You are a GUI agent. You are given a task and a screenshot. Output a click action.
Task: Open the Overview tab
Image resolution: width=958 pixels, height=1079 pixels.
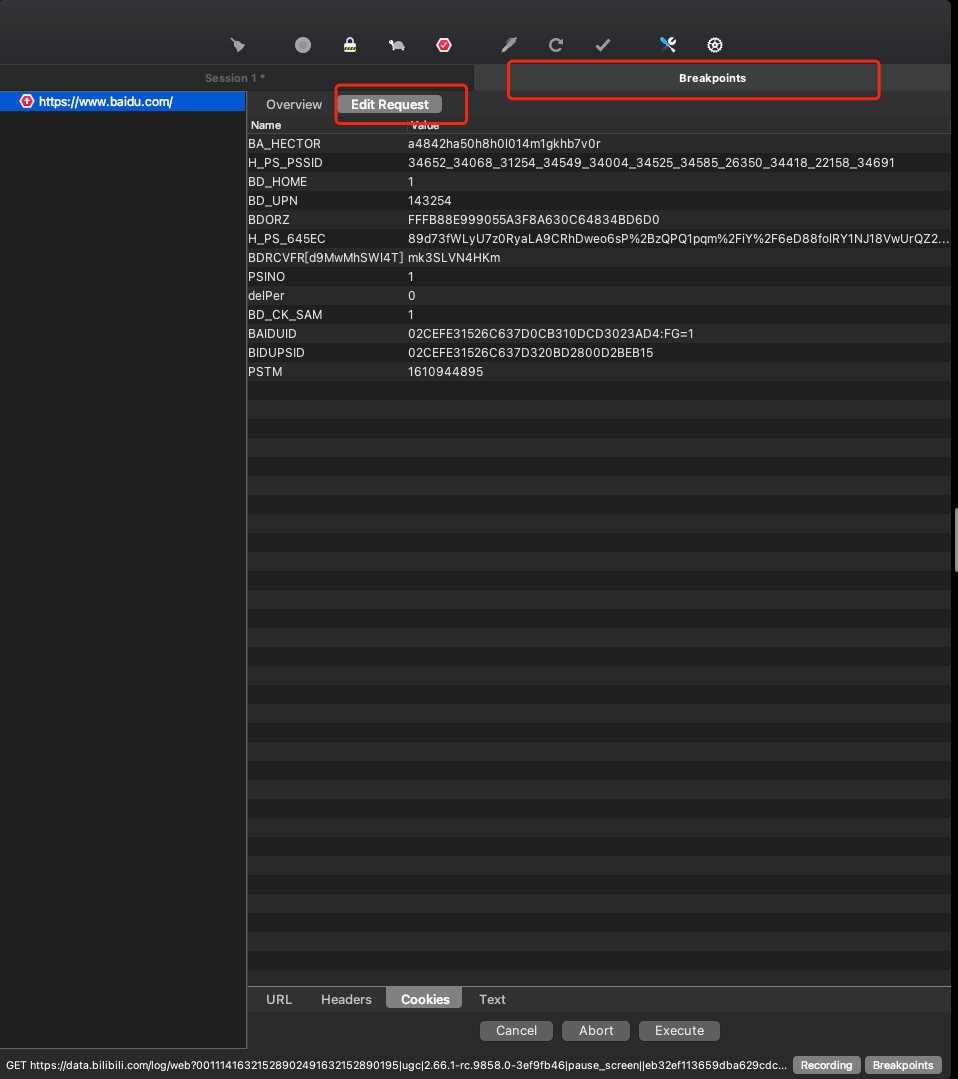tap(294, 105)
